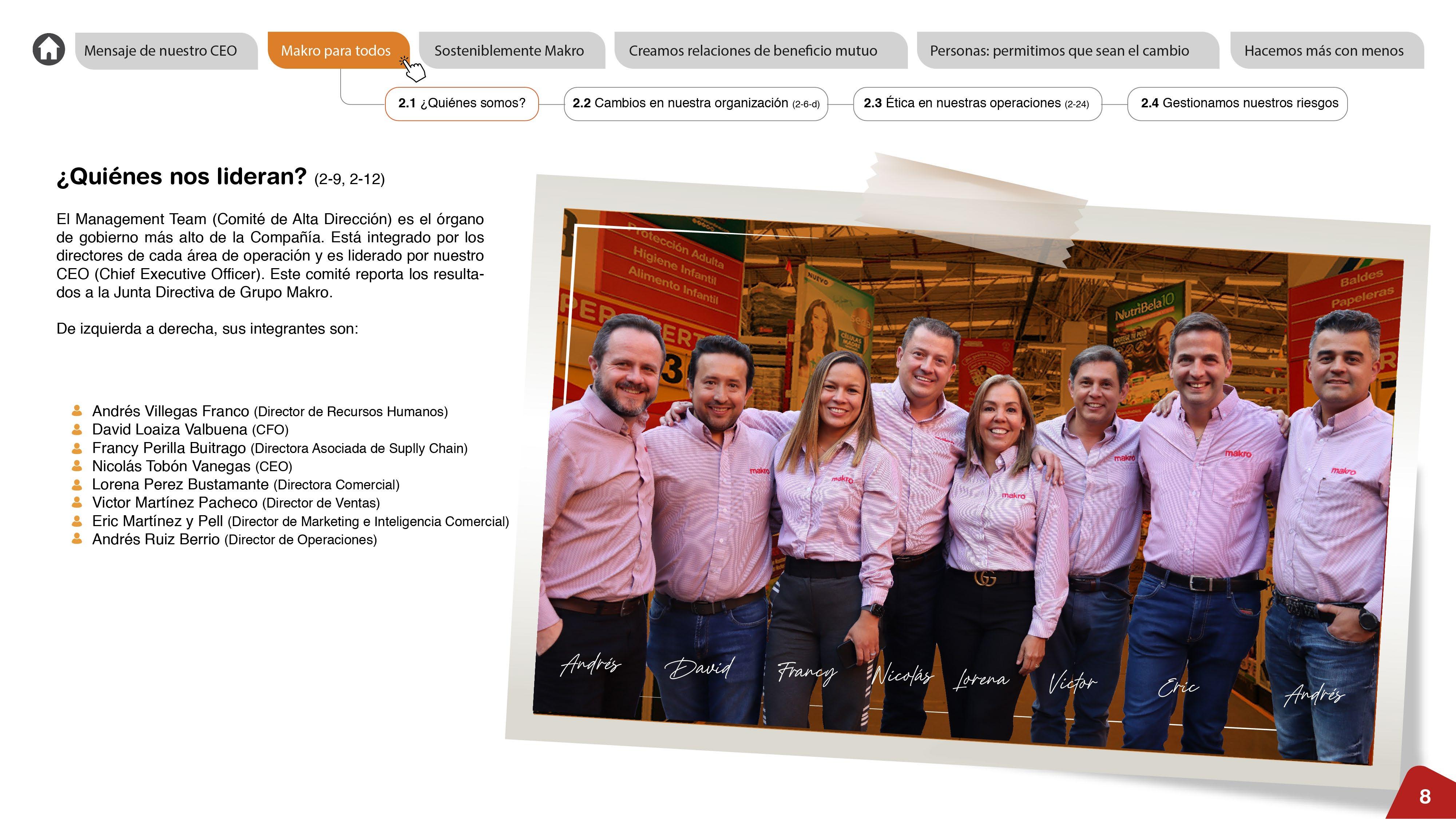Select the Makro para todos tab
The image size is (1456, 819).
coord(335,51)
